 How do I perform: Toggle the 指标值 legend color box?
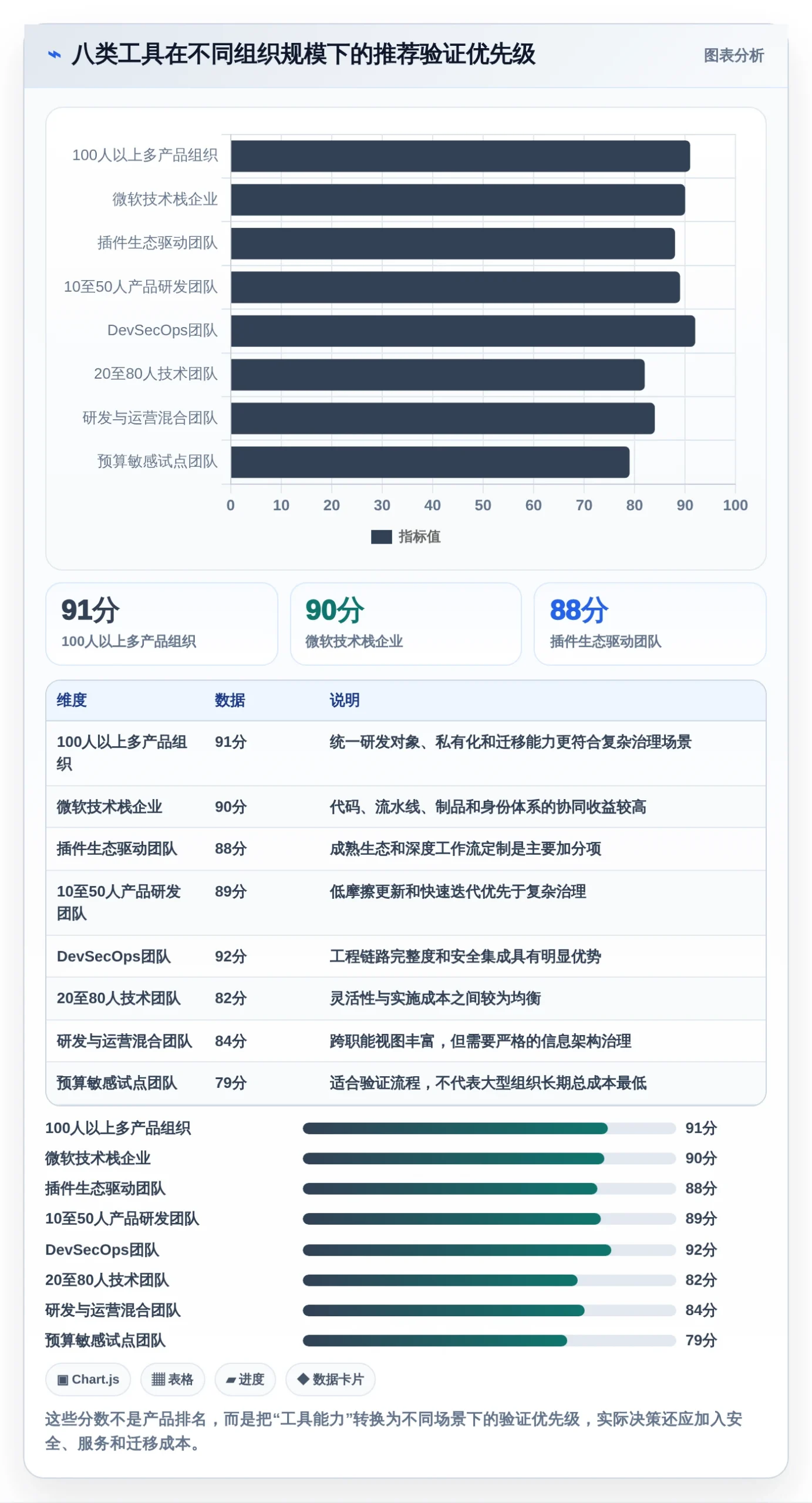tap(381, 537)
